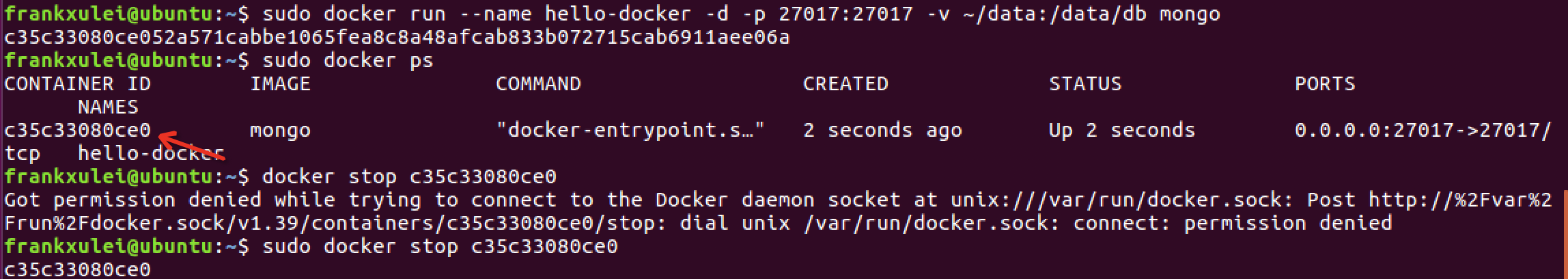
Task: Click the STATUS column header
Action: (1085, 84)
